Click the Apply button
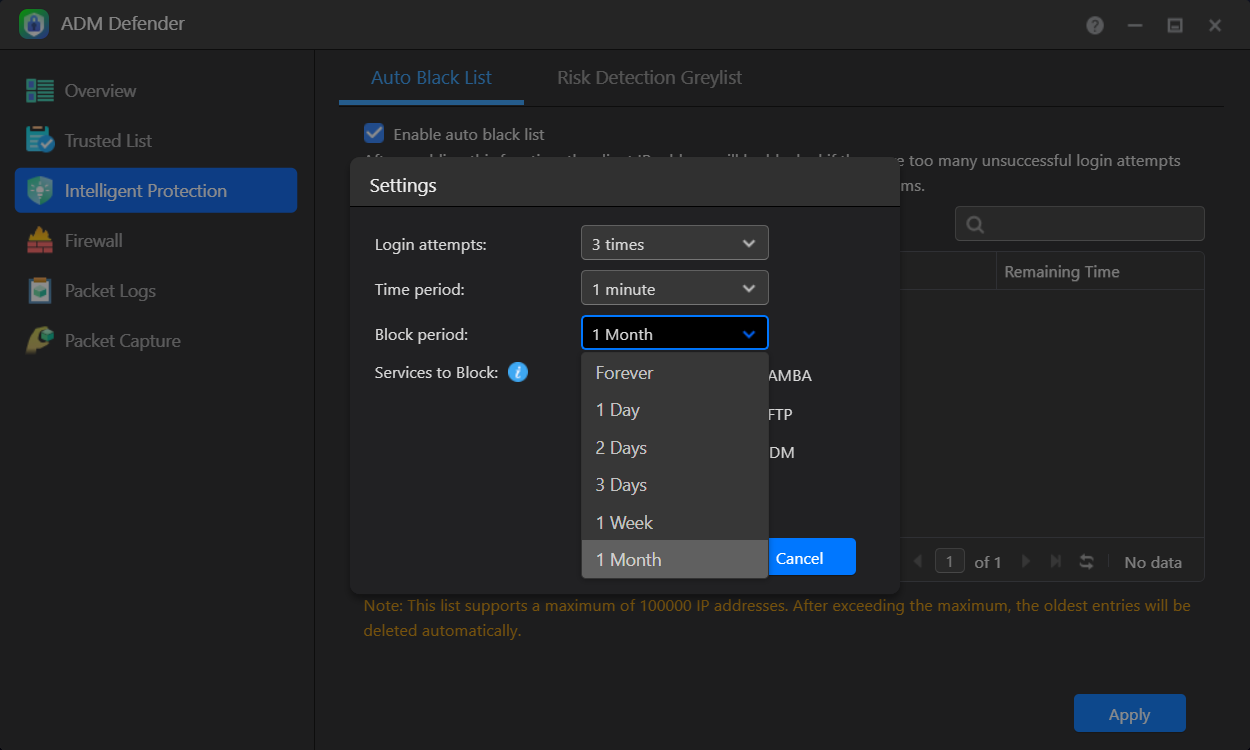1250x750 pixels. tap(1130, 714)
